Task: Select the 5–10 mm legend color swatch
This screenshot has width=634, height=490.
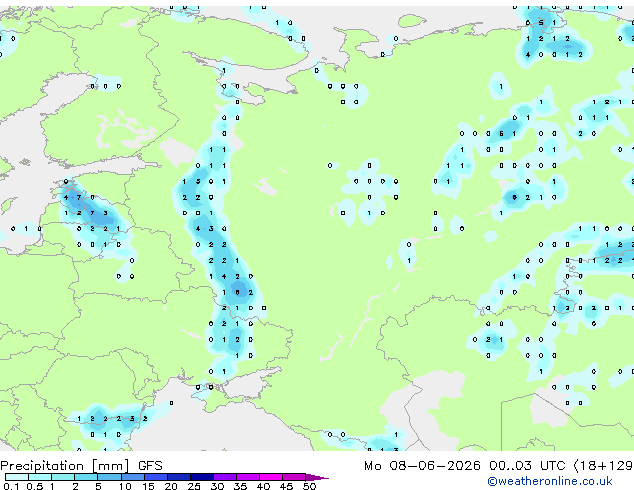Action: (x=109, y=477)
